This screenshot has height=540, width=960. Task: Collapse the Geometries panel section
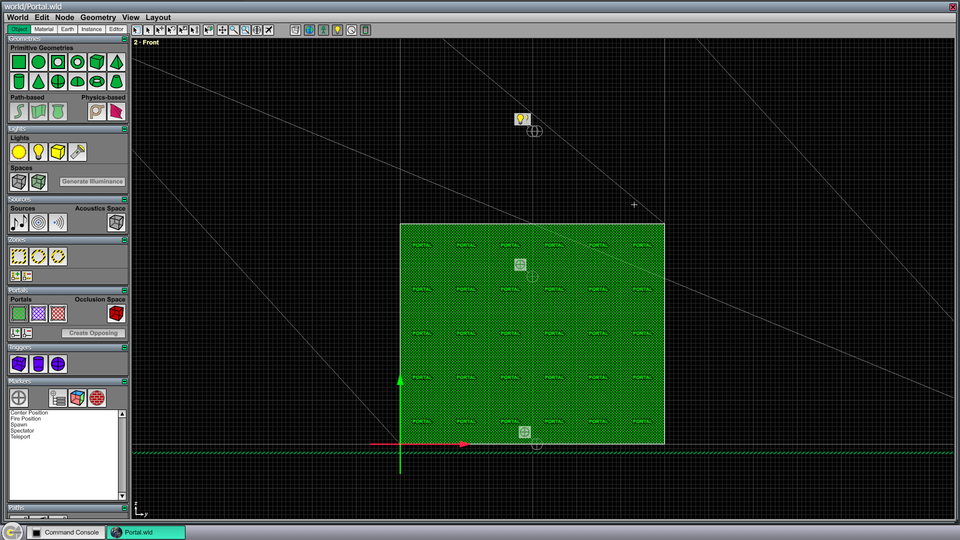point(124,39)
